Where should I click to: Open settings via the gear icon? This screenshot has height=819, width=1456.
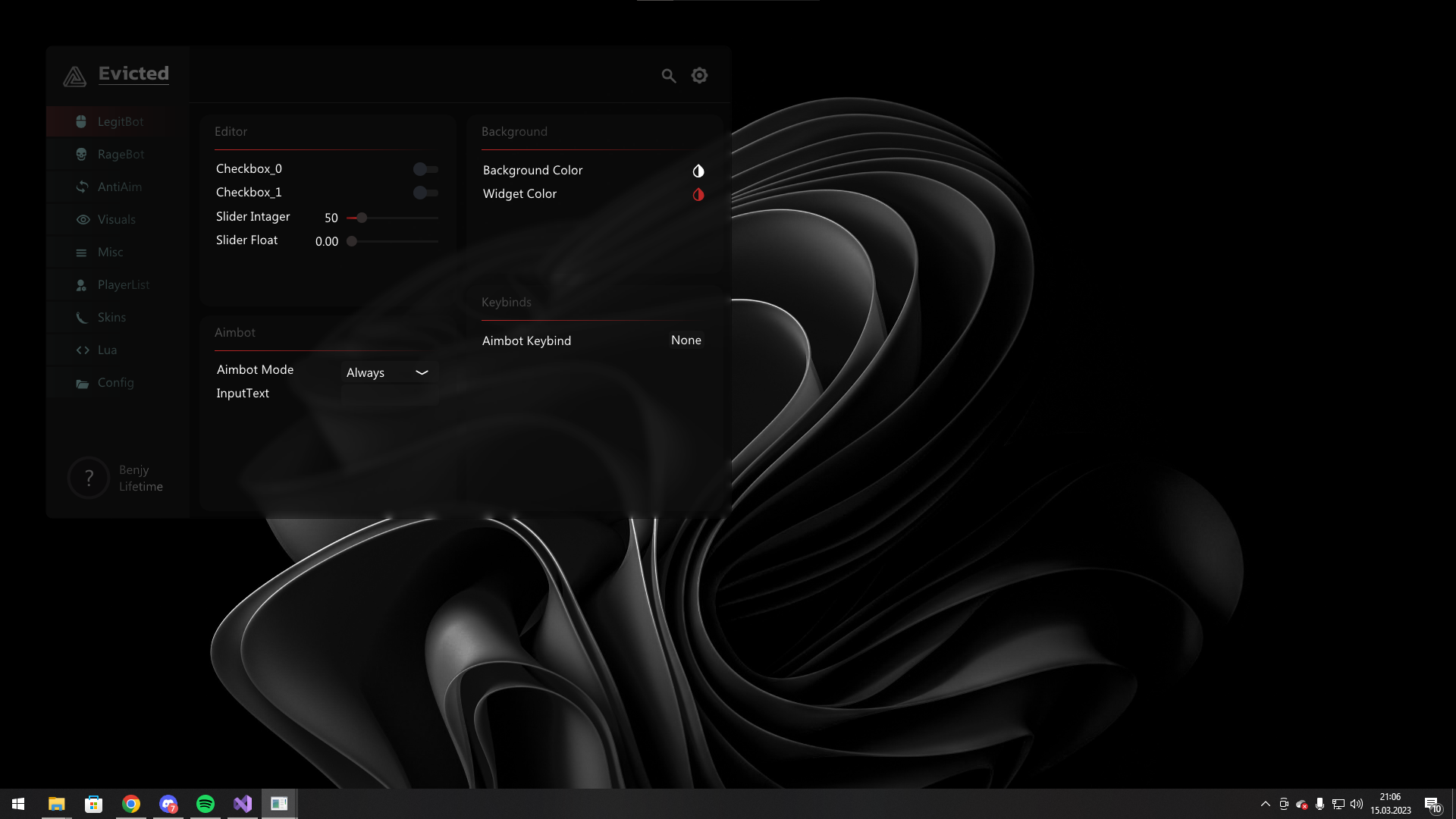(x=699, y=76)
